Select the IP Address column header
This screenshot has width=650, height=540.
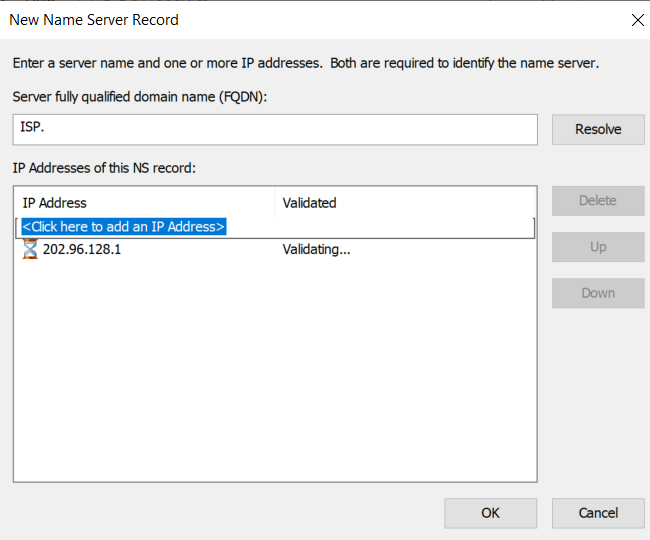point(144,203)
